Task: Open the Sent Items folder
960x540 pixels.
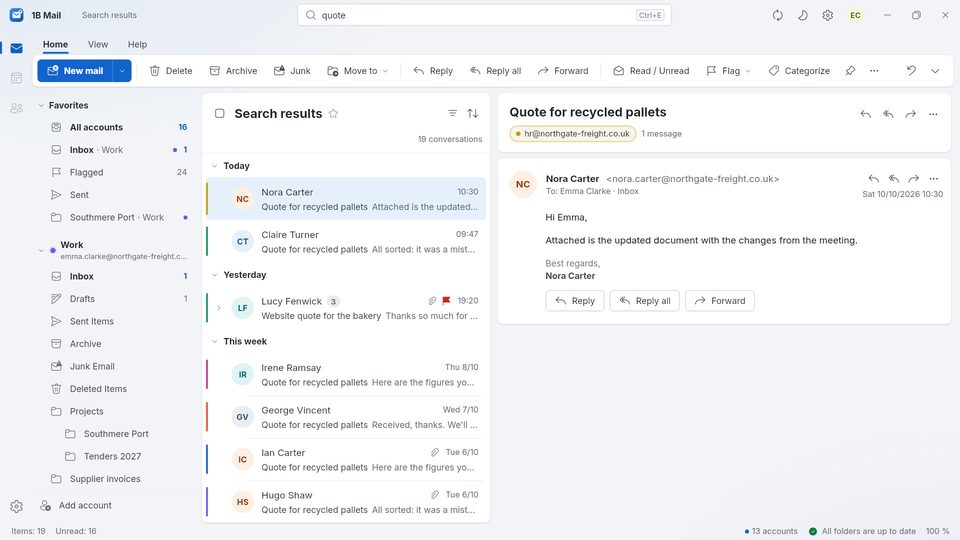Action: coord(119,321)
